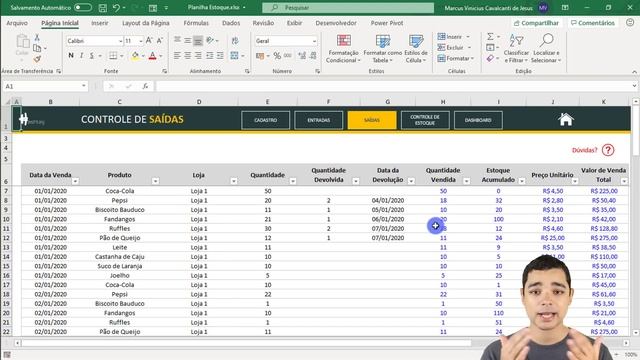Click the Formatar cells button
640x360 pixels.
point(456,59)
